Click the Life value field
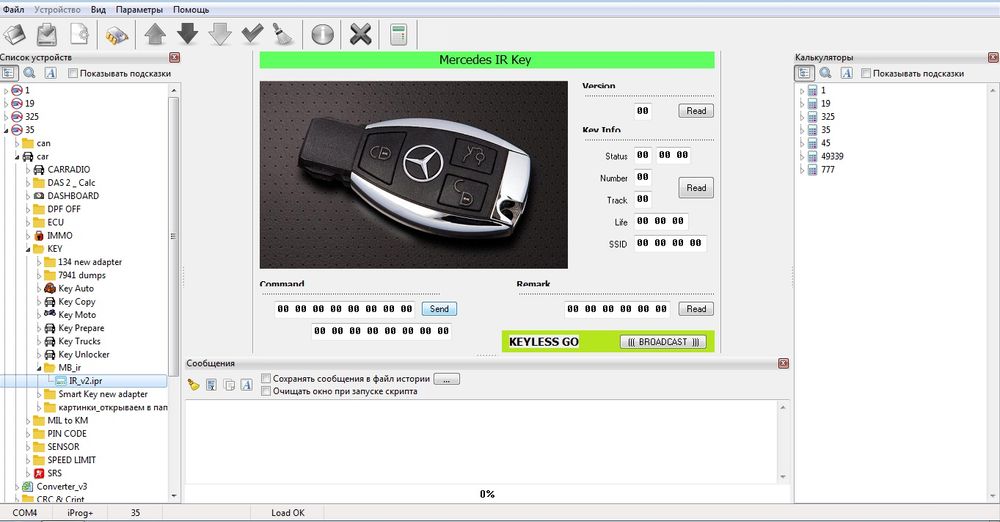Screen dimensions: 1000x522 [x=661, y=221]
